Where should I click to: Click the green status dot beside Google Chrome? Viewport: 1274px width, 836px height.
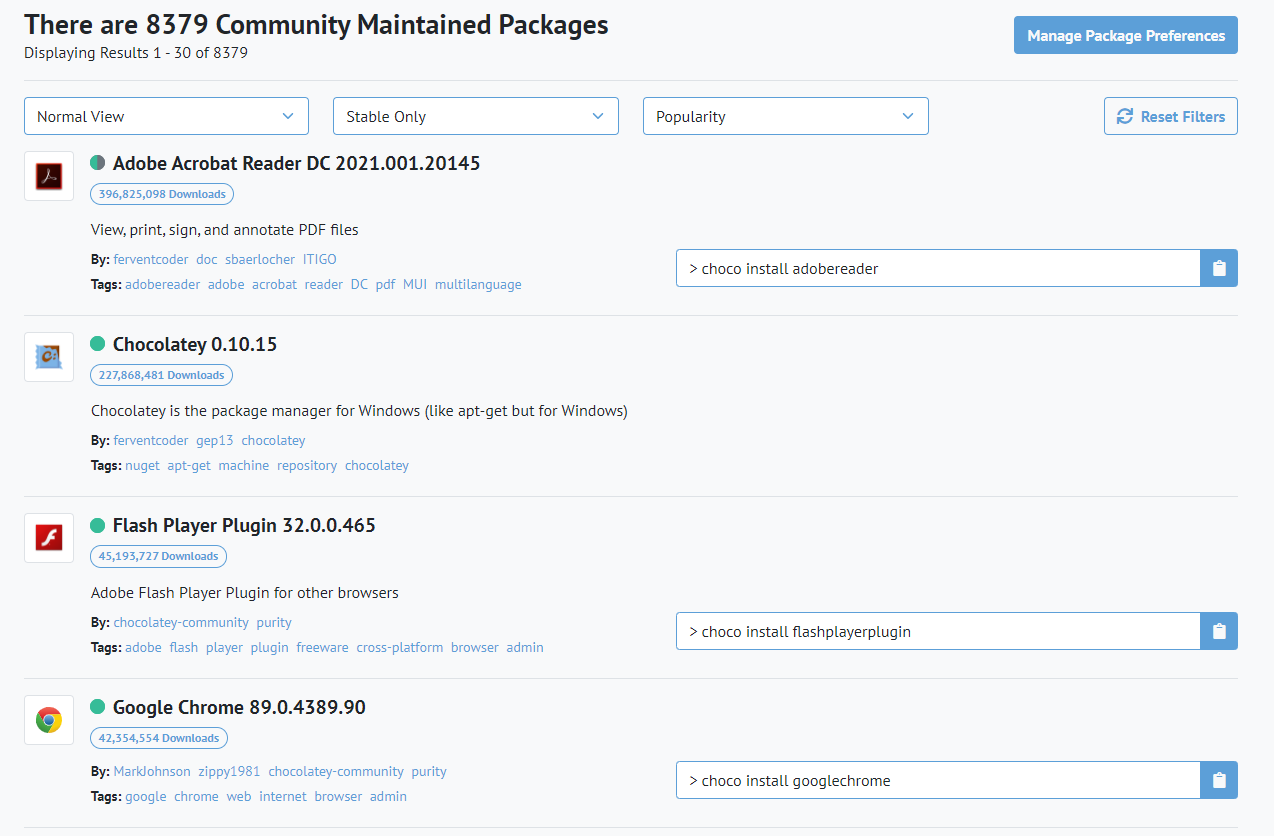(x=98, y=707)
